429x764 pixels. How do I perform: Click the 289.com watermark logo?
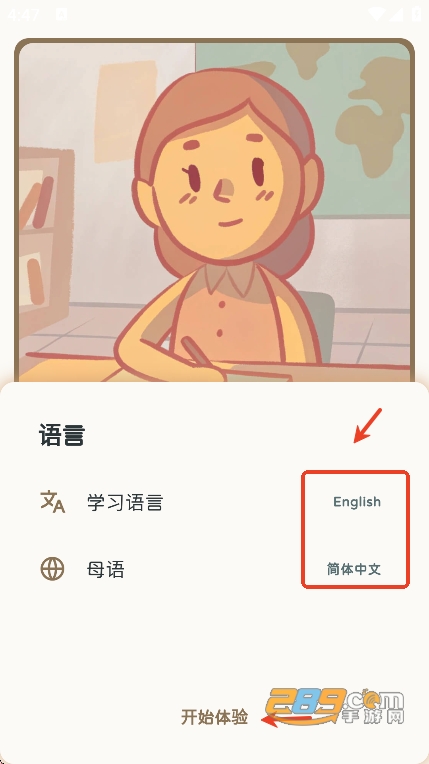(x=335, y=706)
